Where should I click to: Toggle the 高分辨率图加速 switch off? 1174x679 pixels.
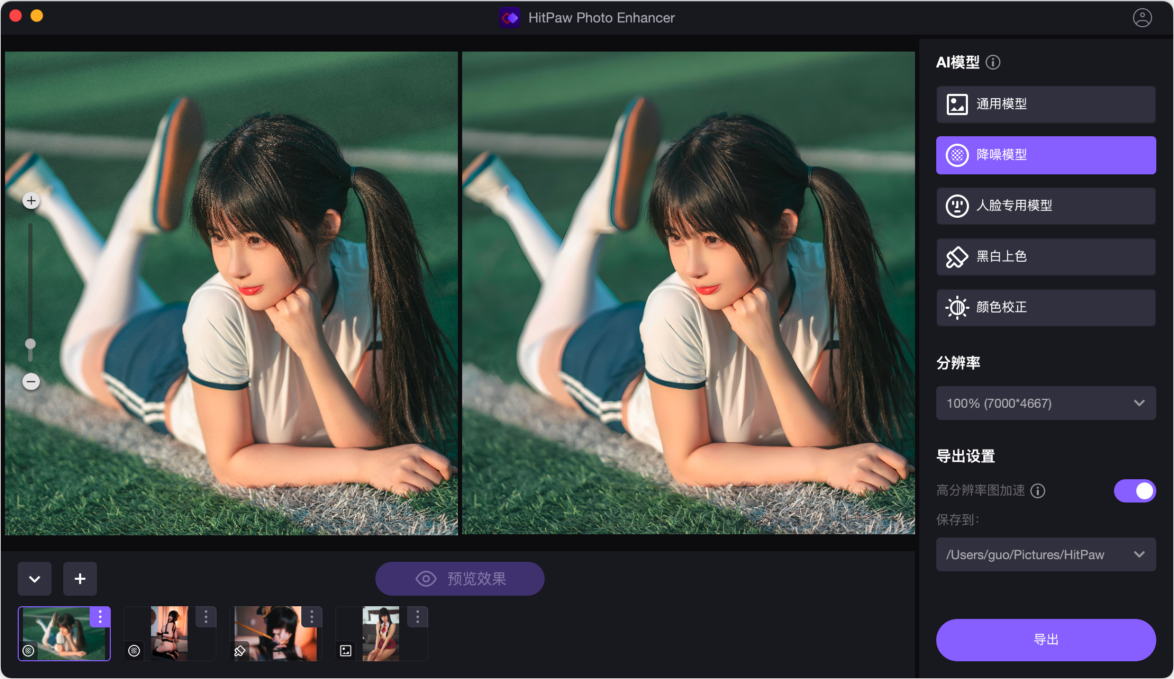(x=1134, y=491)
